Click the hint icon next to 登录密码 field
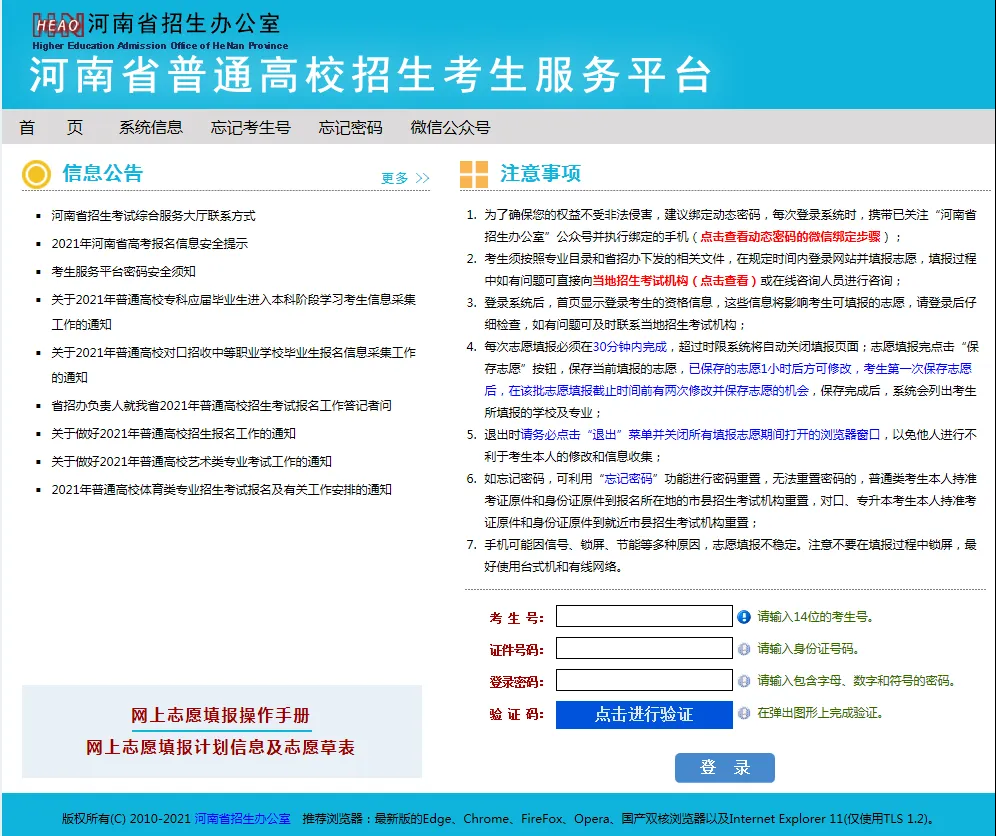996x836 pixels. tap(744, 681)
